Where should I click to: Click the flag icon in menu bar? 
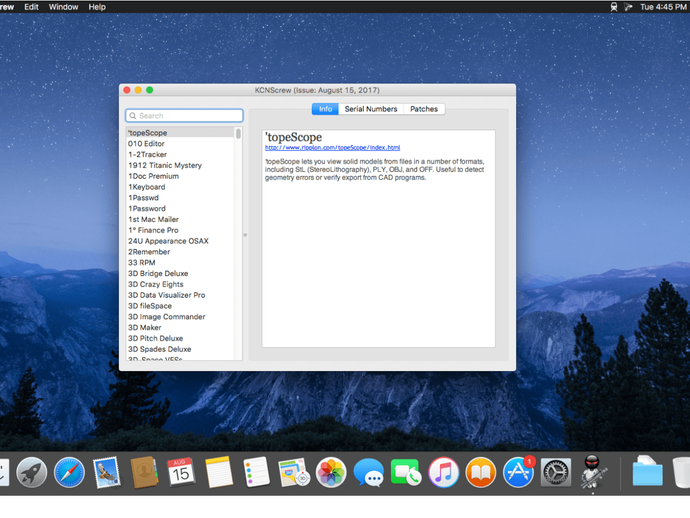pyautogui.click(x=628, y=7)
